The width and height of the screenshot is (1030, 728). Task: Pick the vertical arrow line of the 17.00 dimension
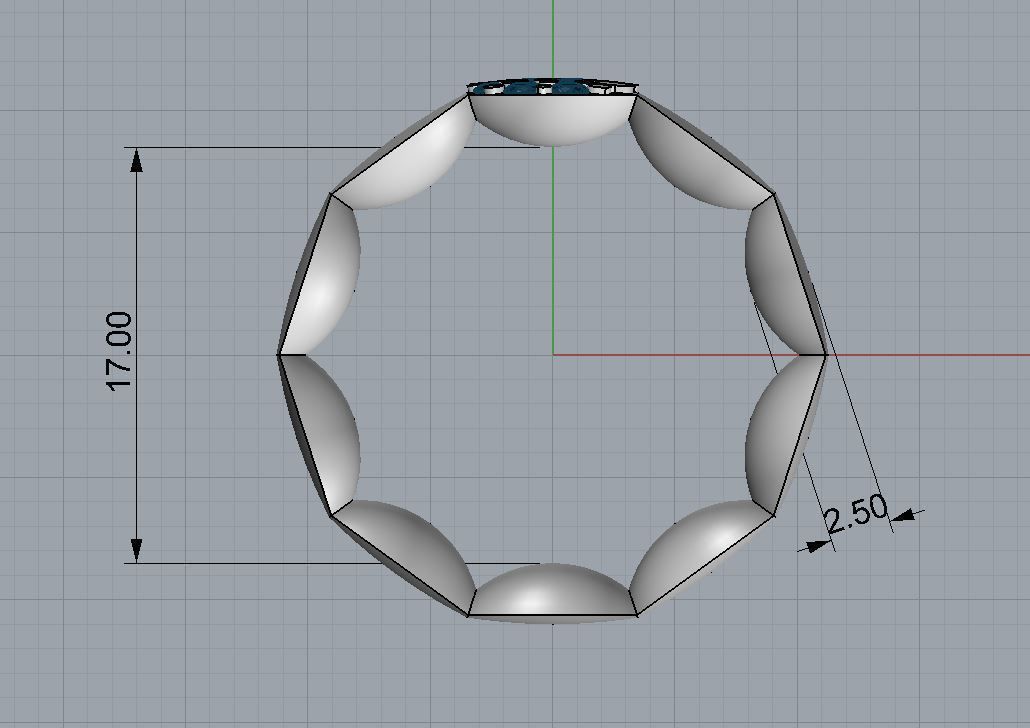coord(136,355)
